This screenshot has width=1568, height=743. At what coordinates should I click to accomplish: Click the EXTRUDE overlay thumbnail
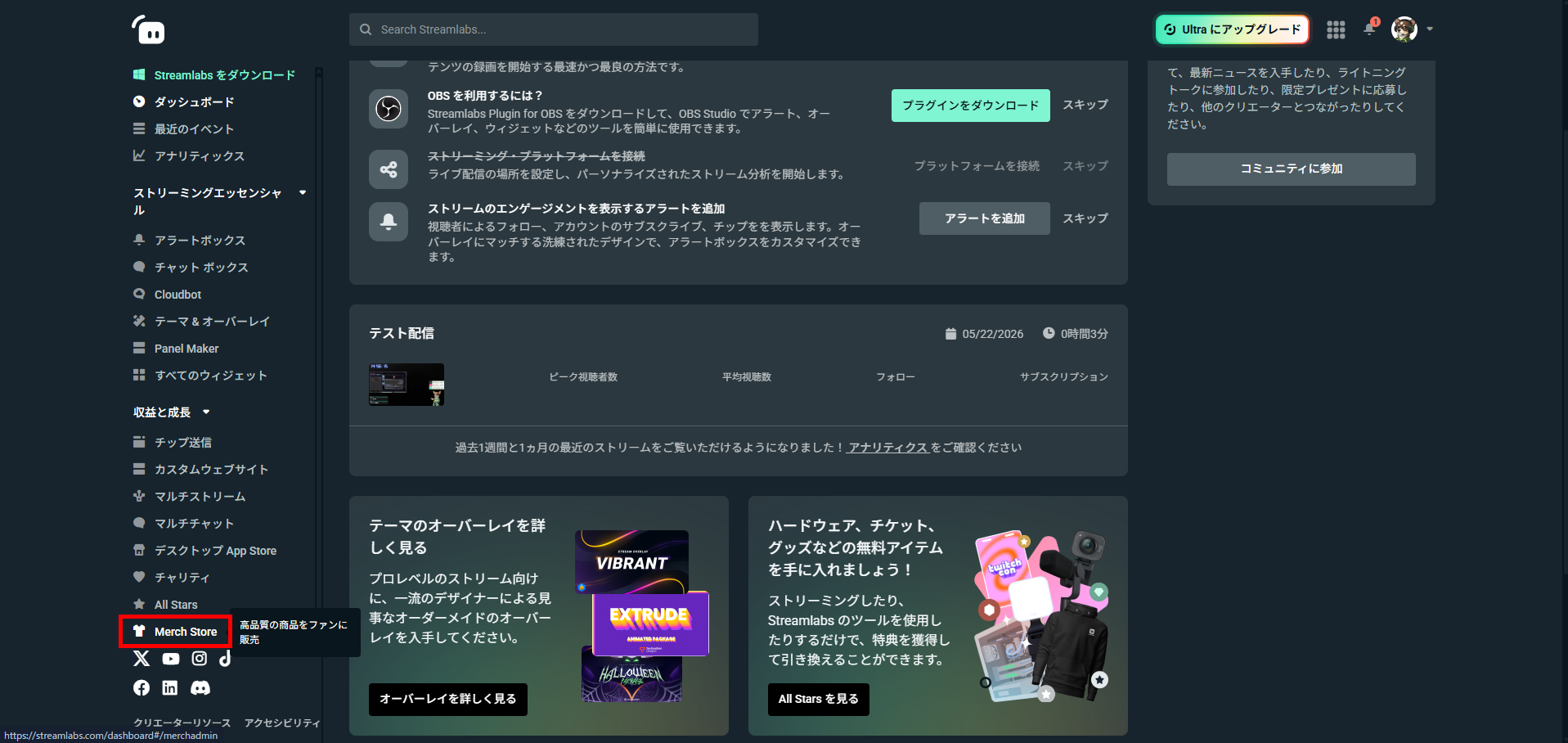[650, 624]
